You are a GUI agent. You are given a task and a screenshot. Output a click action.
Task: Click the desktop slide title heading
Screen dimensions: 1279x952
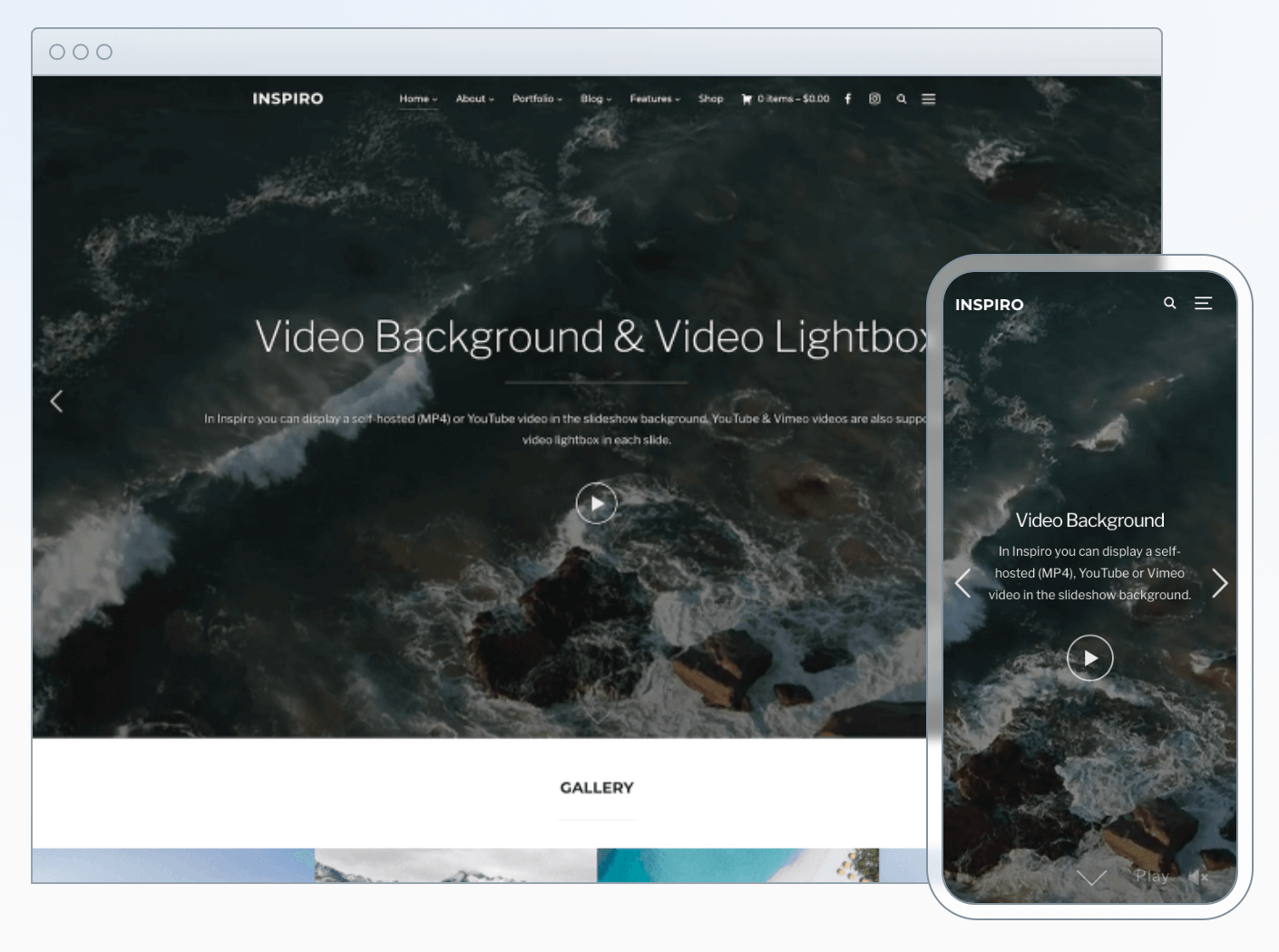591,336
